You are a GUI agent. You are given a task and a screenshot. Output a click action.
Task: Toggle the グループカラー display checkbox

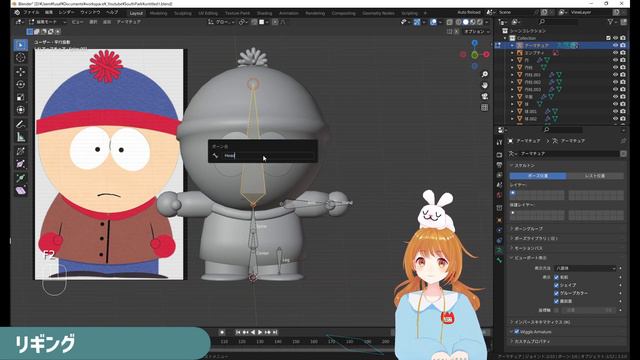point(556,293)
